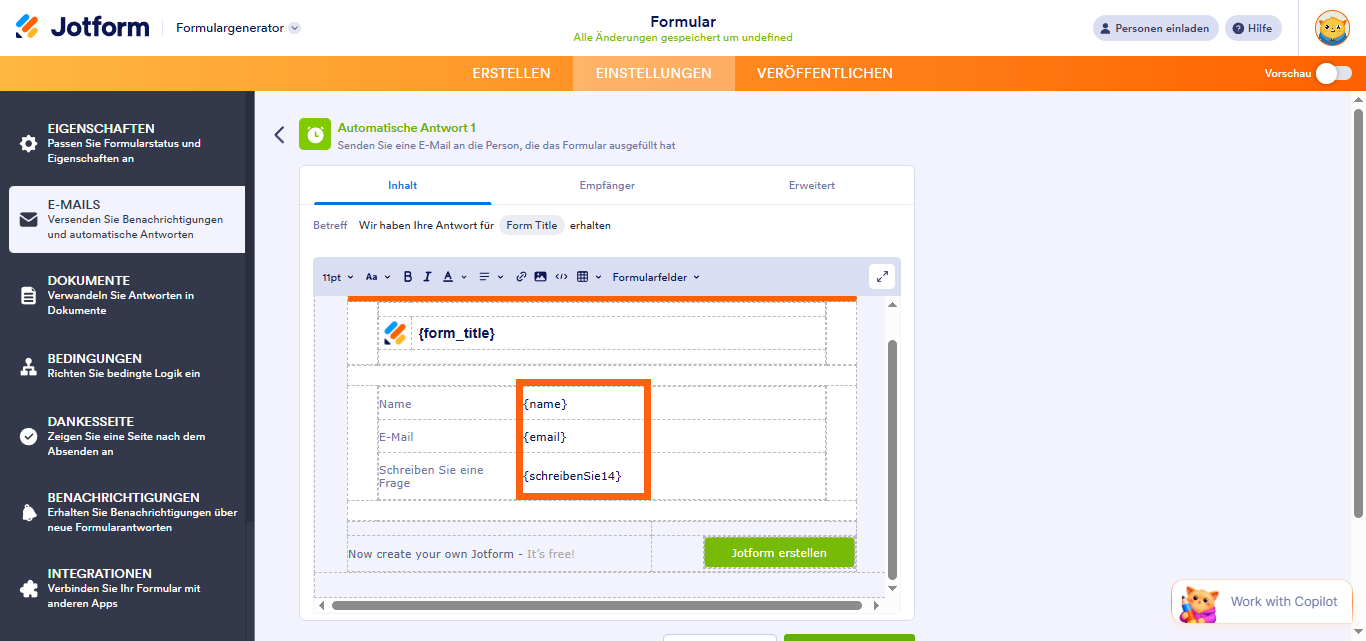
Task: Open the VERÖFFENTLICHEN tab
Action: (824, 73)
